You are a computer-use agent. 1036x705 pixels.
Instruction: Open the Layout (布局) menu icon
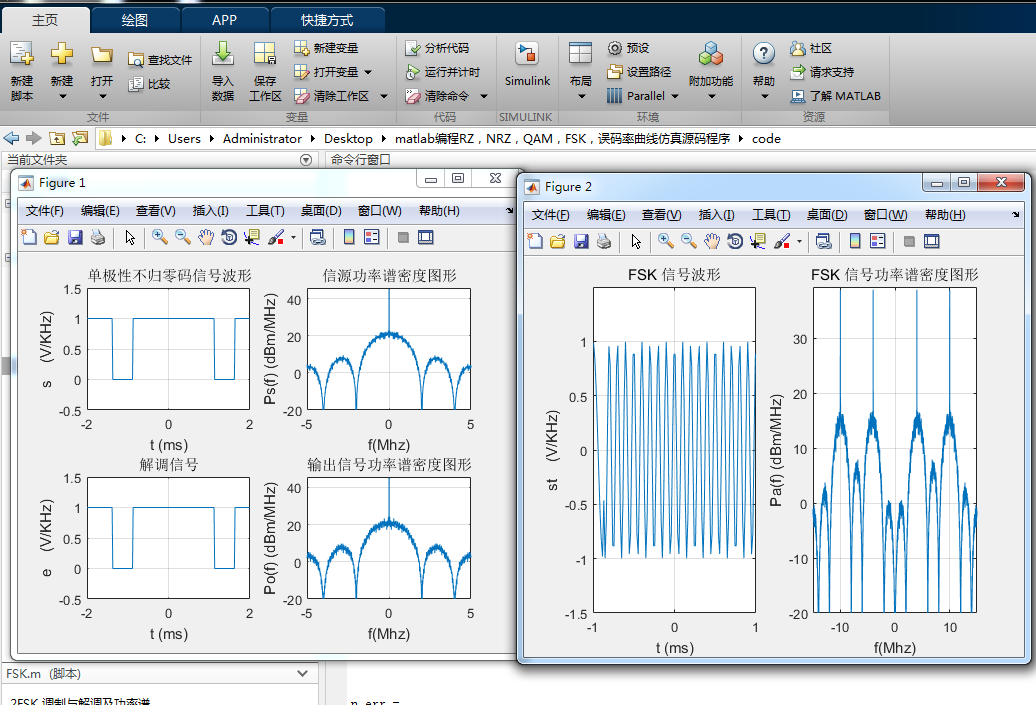pyautogui.click(x=580, y=54)
